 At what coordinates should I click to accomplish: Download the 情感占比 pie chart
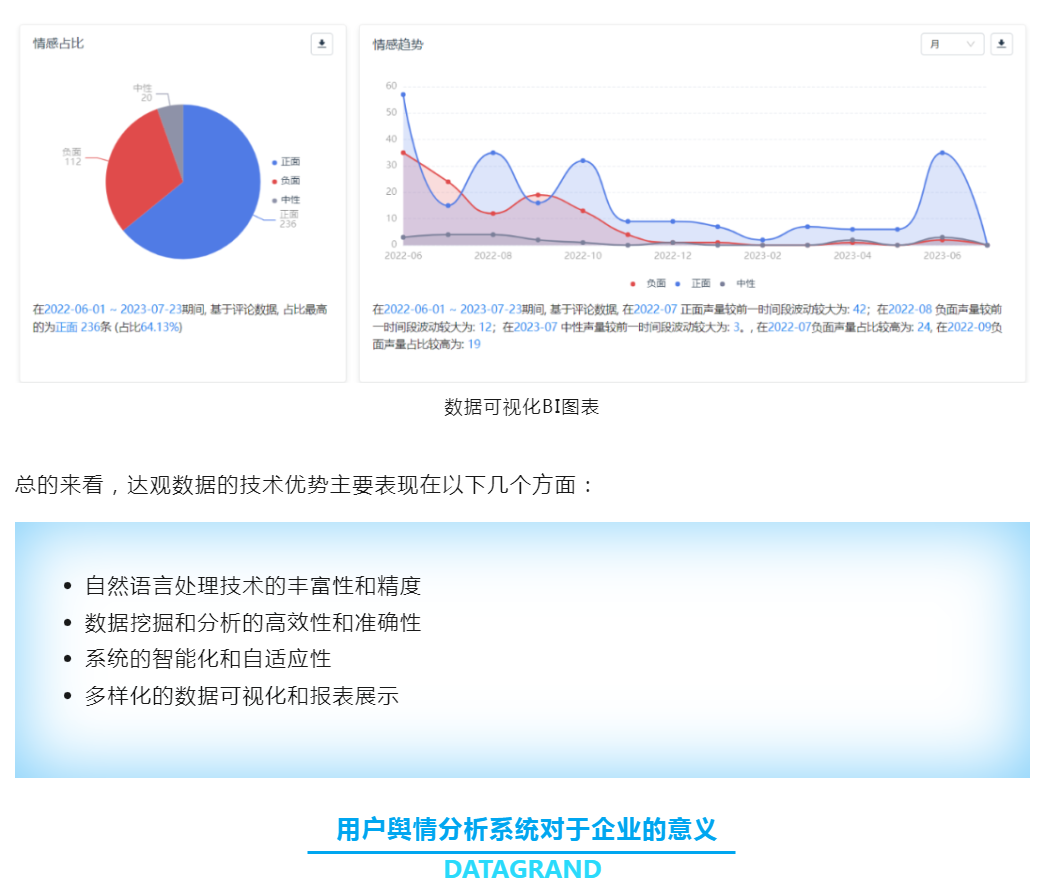pos(321,44)
